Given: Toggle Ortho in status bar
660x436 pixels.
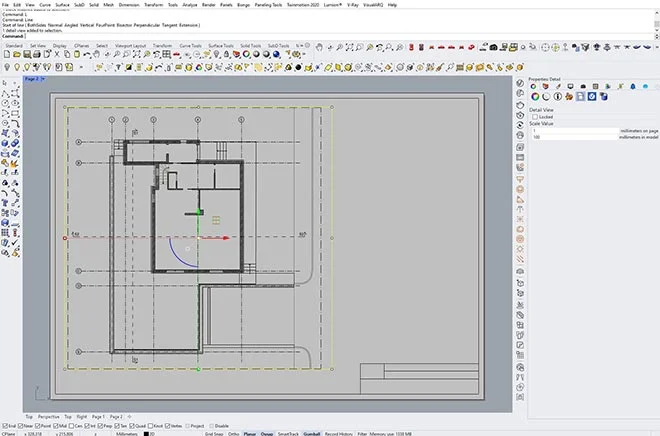Looking at the screenshot, I should click(234, 433).
